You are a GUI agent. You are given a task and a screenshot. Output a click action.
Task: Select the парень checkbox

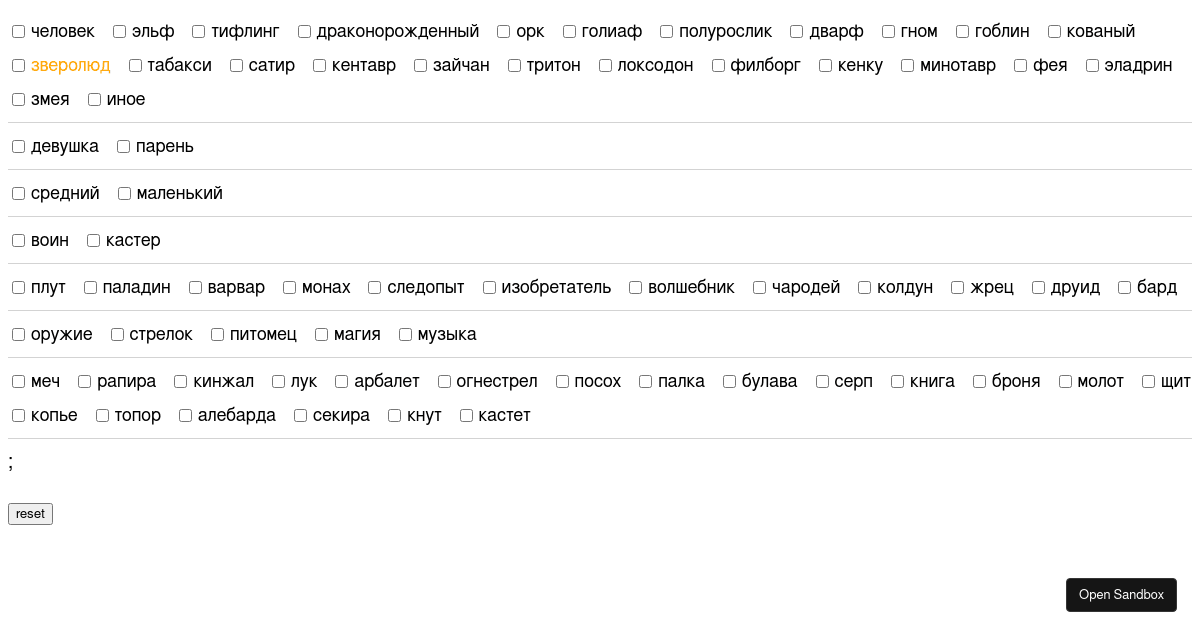(x=124, y=147)
